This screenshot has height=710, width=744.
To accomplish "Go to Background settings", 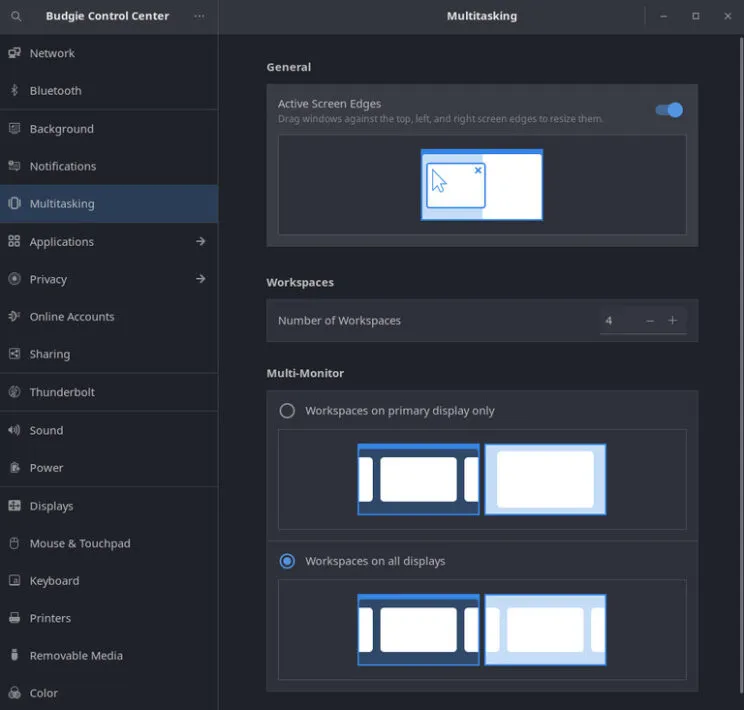I will 109,129.
